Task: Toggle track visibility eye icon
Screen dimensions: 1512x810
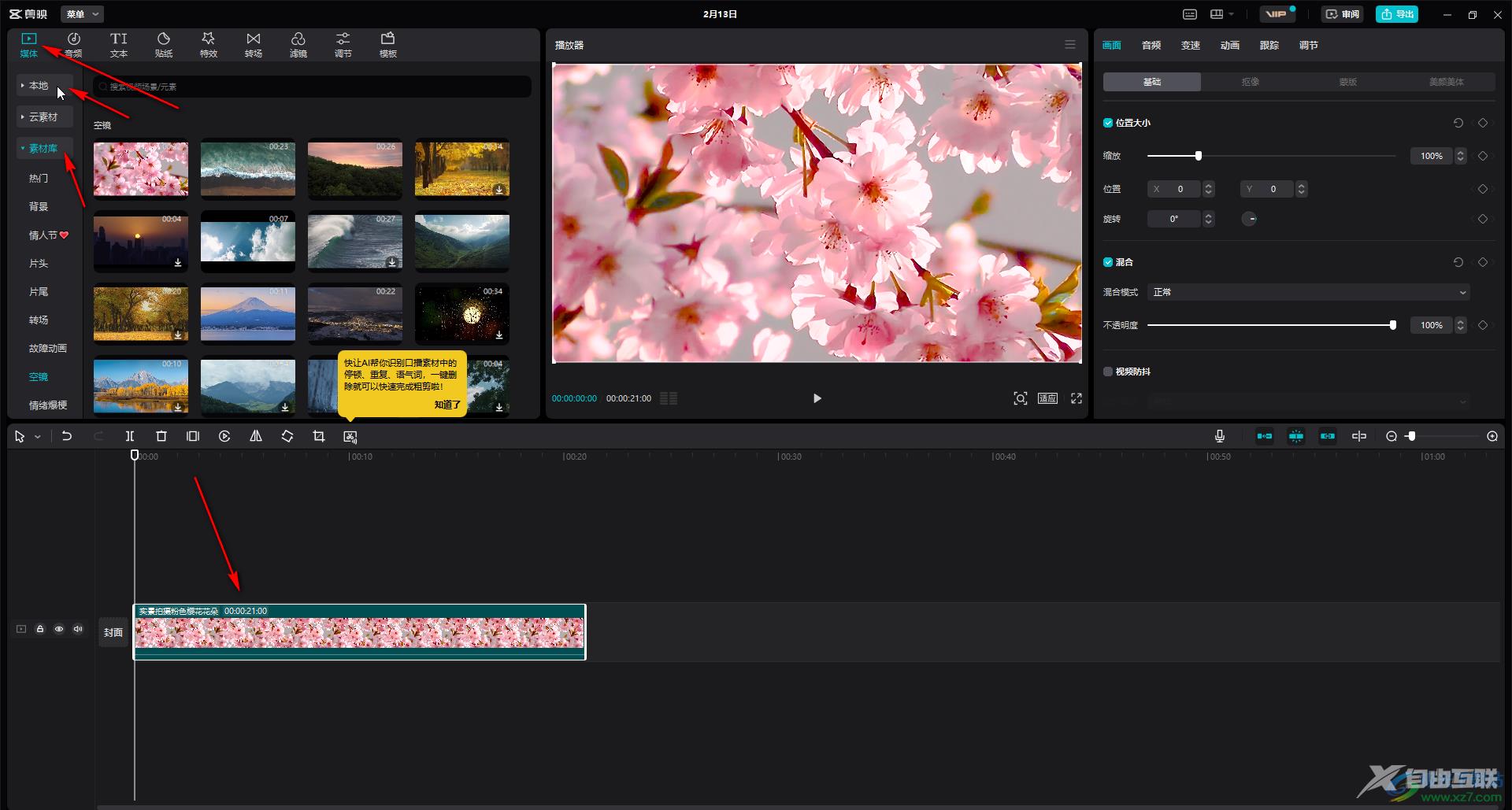Action: pos(59,629)
